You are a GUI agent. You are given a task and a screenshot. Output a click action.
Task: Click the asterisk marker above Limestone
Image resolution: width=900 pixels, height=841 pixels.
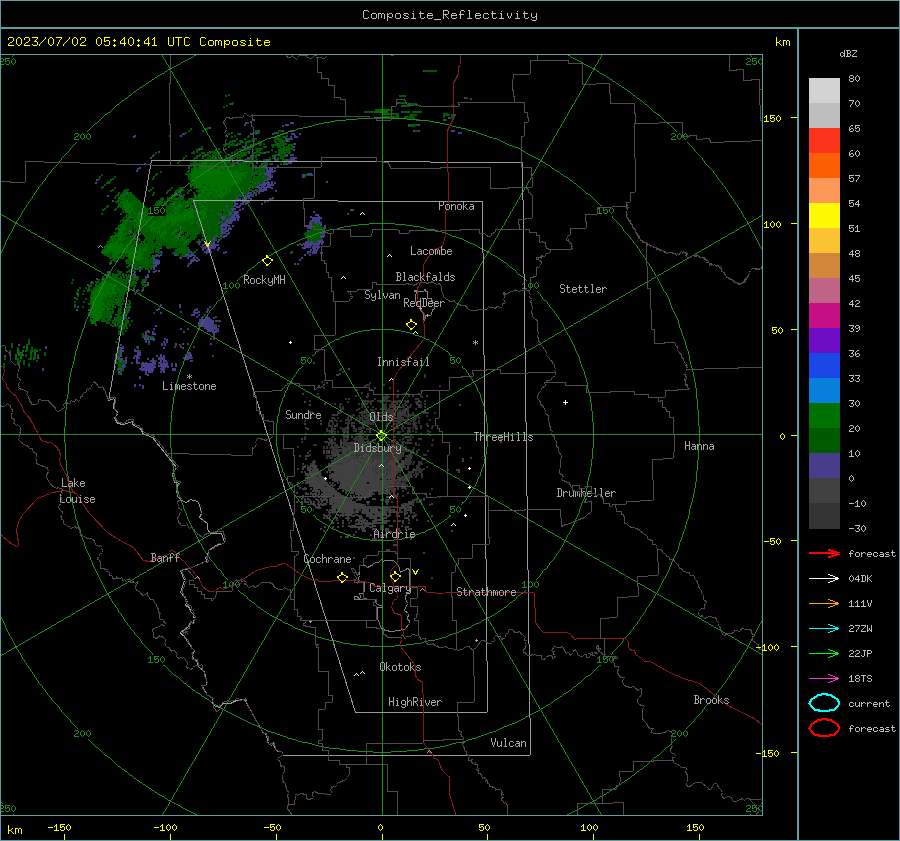(x=189, y=377)
